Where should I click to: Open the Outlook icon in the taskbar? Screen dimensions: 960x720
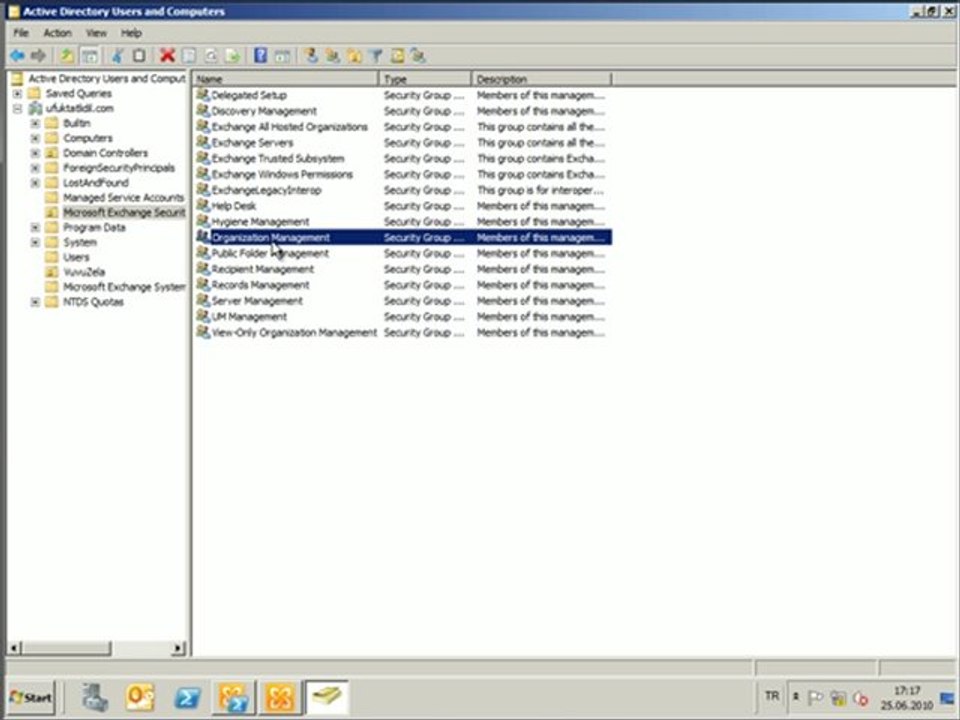[140, 697]
